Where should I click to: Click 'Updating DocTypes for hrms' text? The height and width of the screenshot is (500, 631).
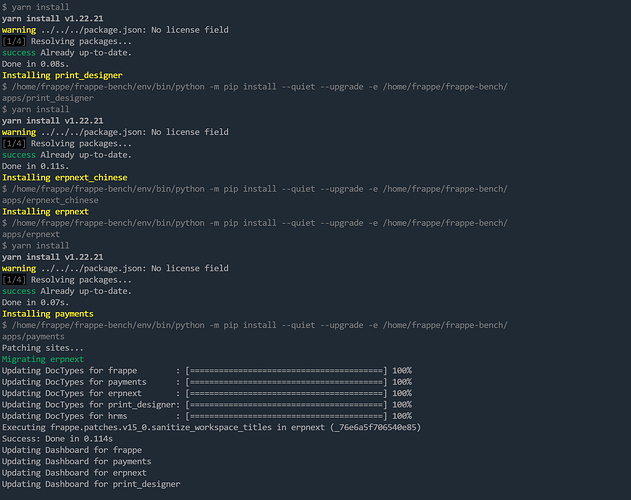coord(65,416)
